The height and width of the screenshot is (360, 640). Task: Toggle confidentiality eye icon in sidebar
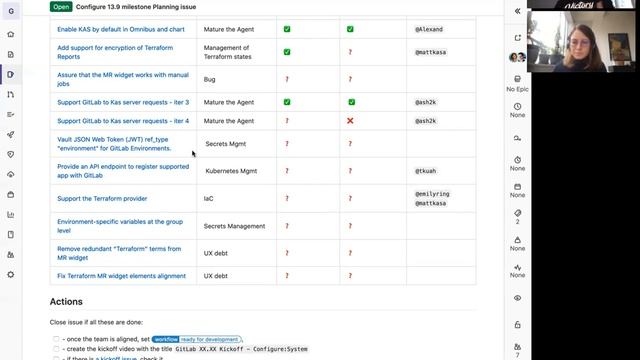click(517, 298)
